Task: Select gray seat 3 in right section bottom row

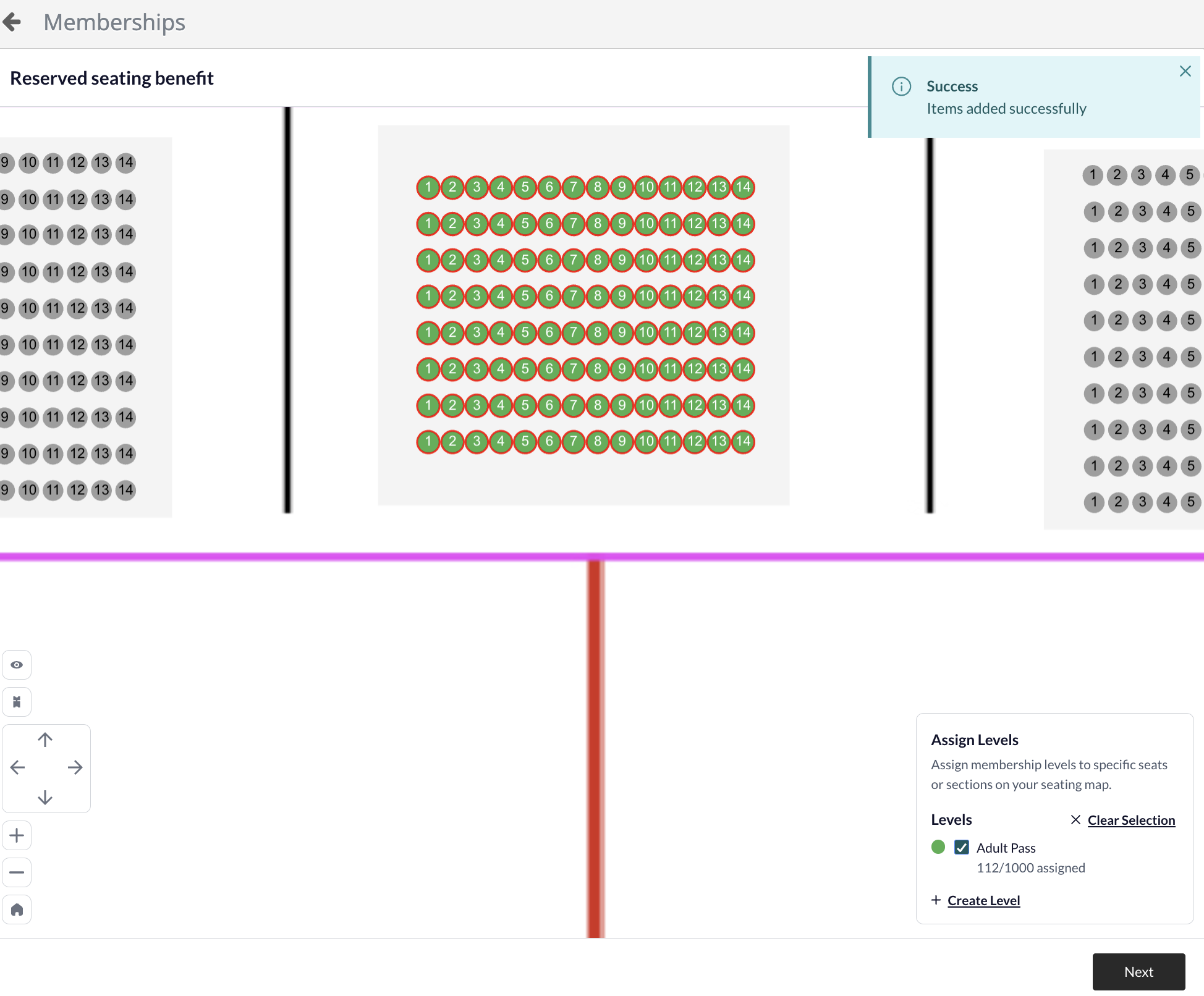Action: pyautogui.click(x=1142, y=502)
